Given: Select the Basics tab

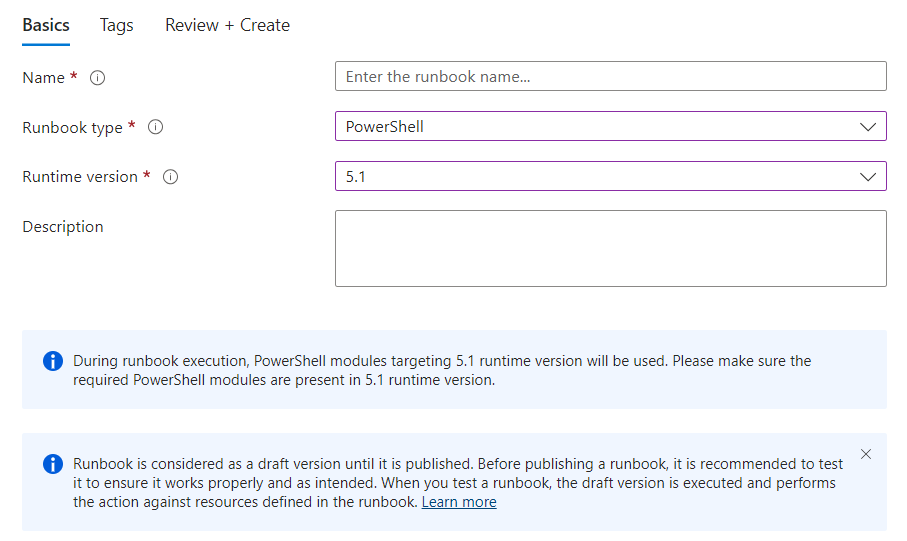Looking at the screenshot, I should click(x=46, y=25).
